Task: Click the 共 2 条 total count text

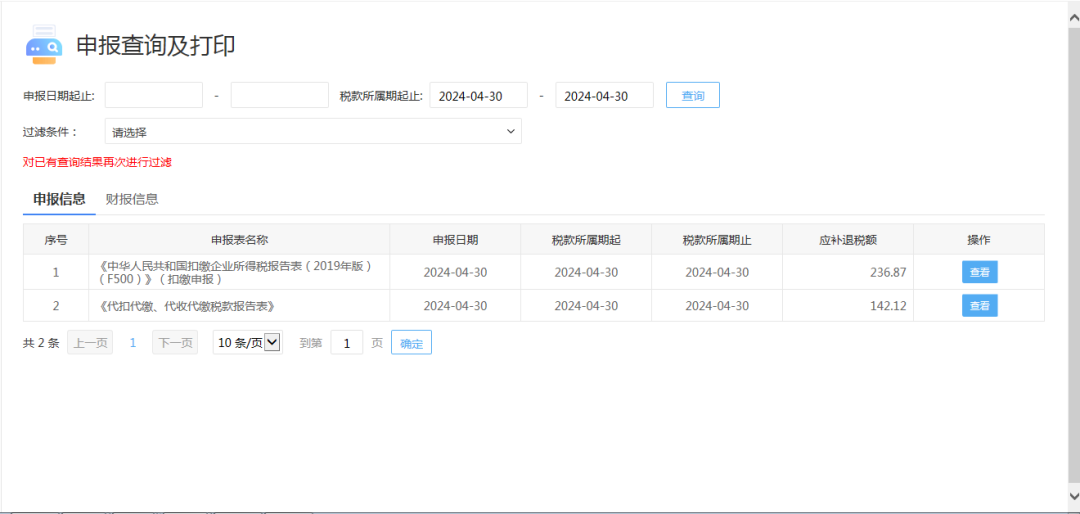Action: tap(41, 342)
